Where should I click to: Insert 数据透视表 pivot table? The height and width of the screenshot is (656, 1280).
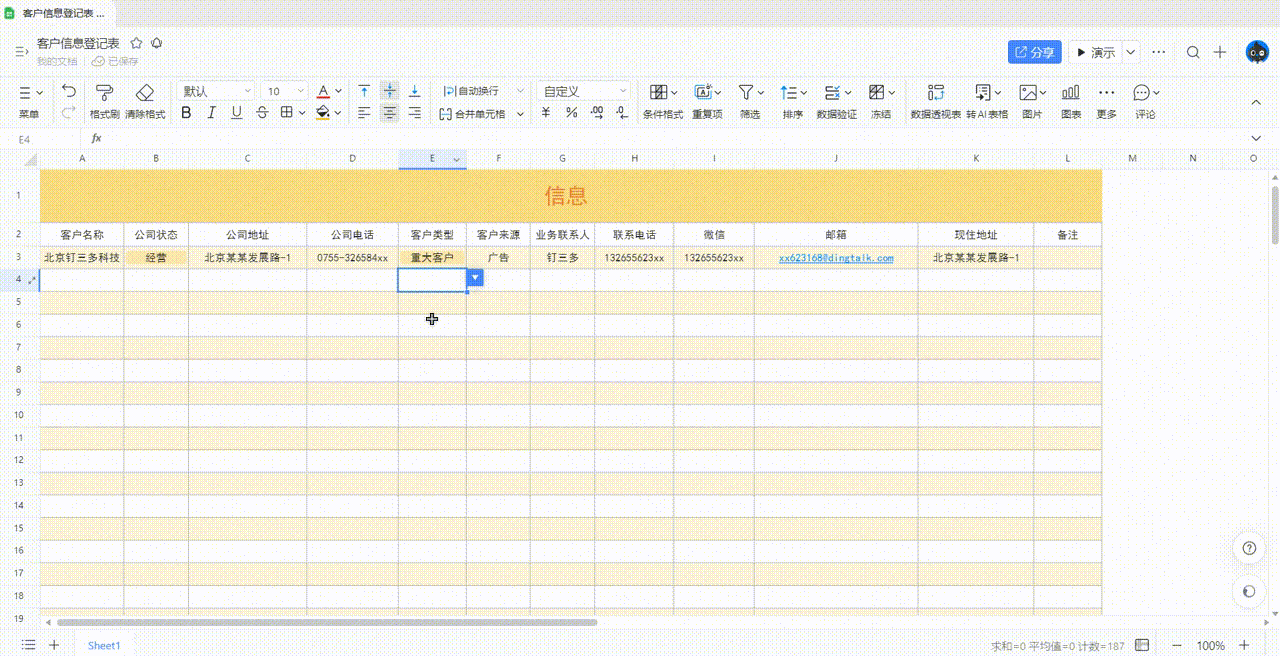[936, 101]
